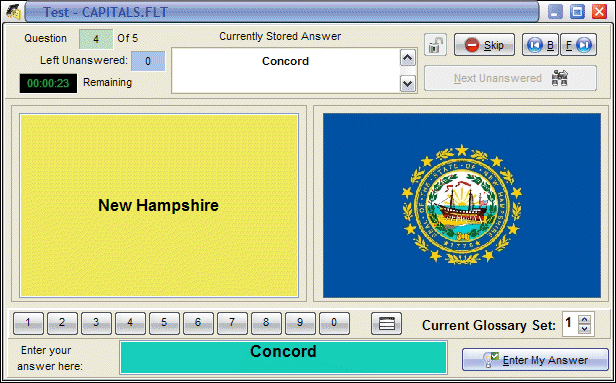Go back with the B button
The width and height of the screenshot is (616, 383).
(540, 45)
